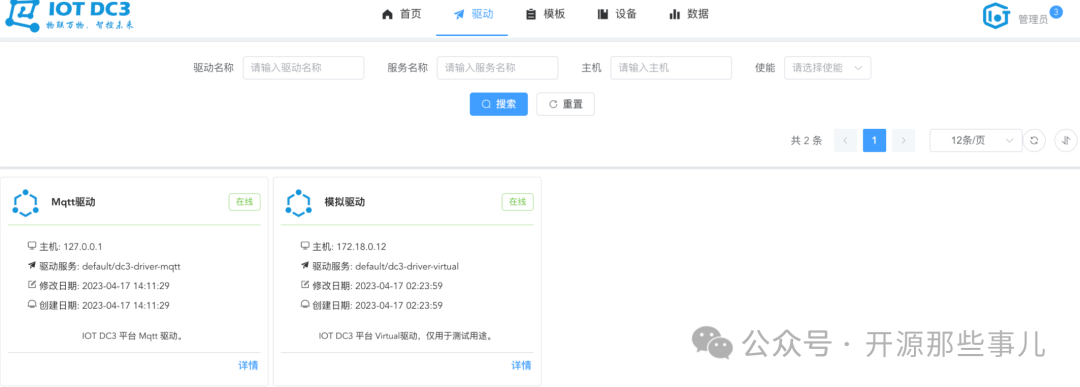The height and width of the screenshot is (387, 1080).
Task: Open 详情 link of 模拟驱动 card
Action: [x=521, y=366]
